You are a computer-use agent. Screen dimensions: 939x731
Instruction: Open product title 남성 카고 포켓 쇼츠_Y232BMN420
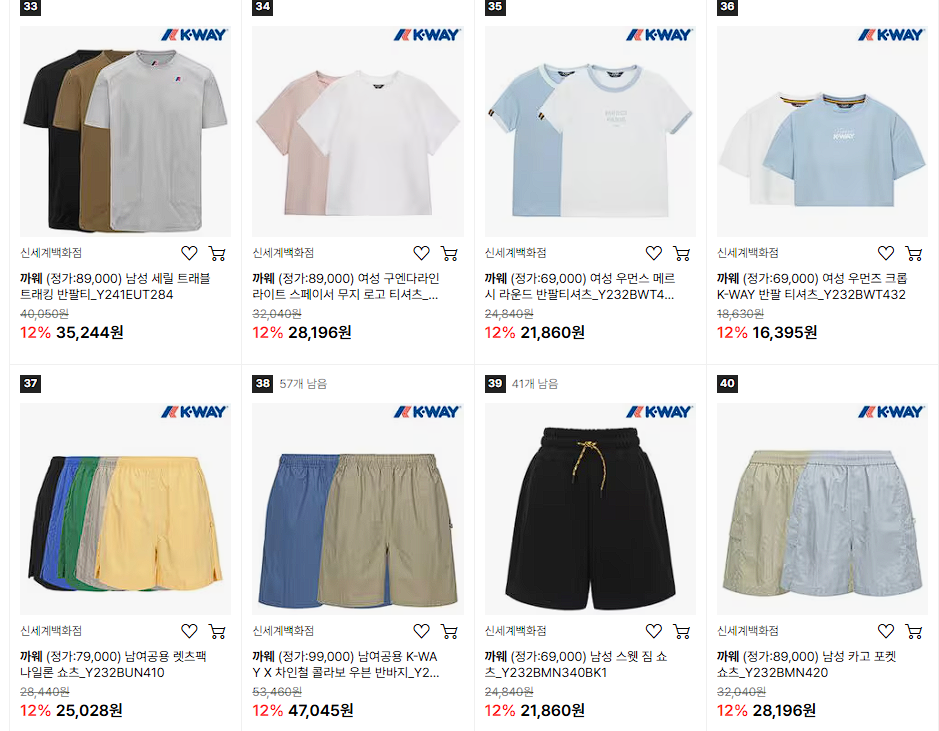806,665
